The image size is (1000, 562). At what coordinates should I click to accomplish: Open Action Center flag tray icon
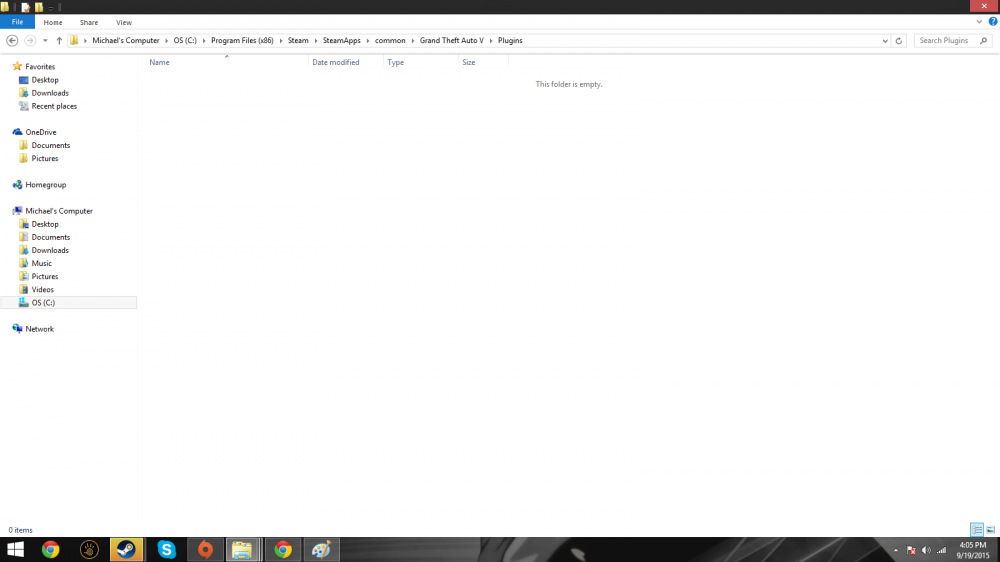pos(911,550)
